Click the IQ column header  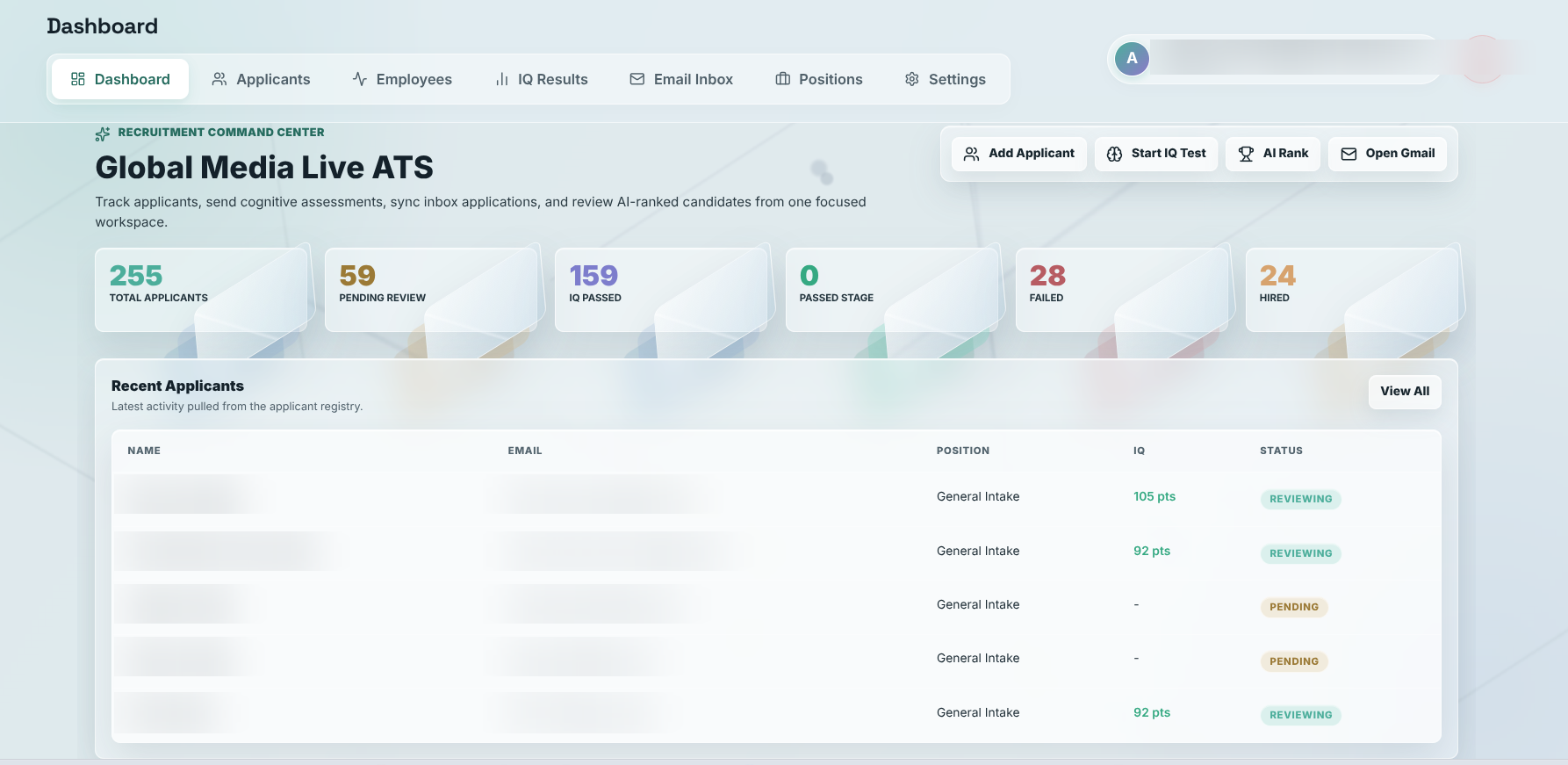click(1139, 451)
